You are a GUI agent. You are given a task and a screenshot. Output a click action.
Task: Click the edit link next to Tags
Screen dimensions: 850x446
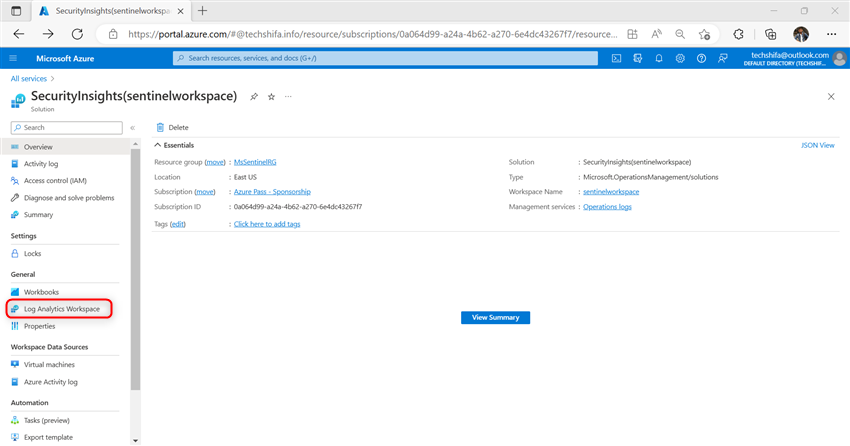tap(178, 224)
